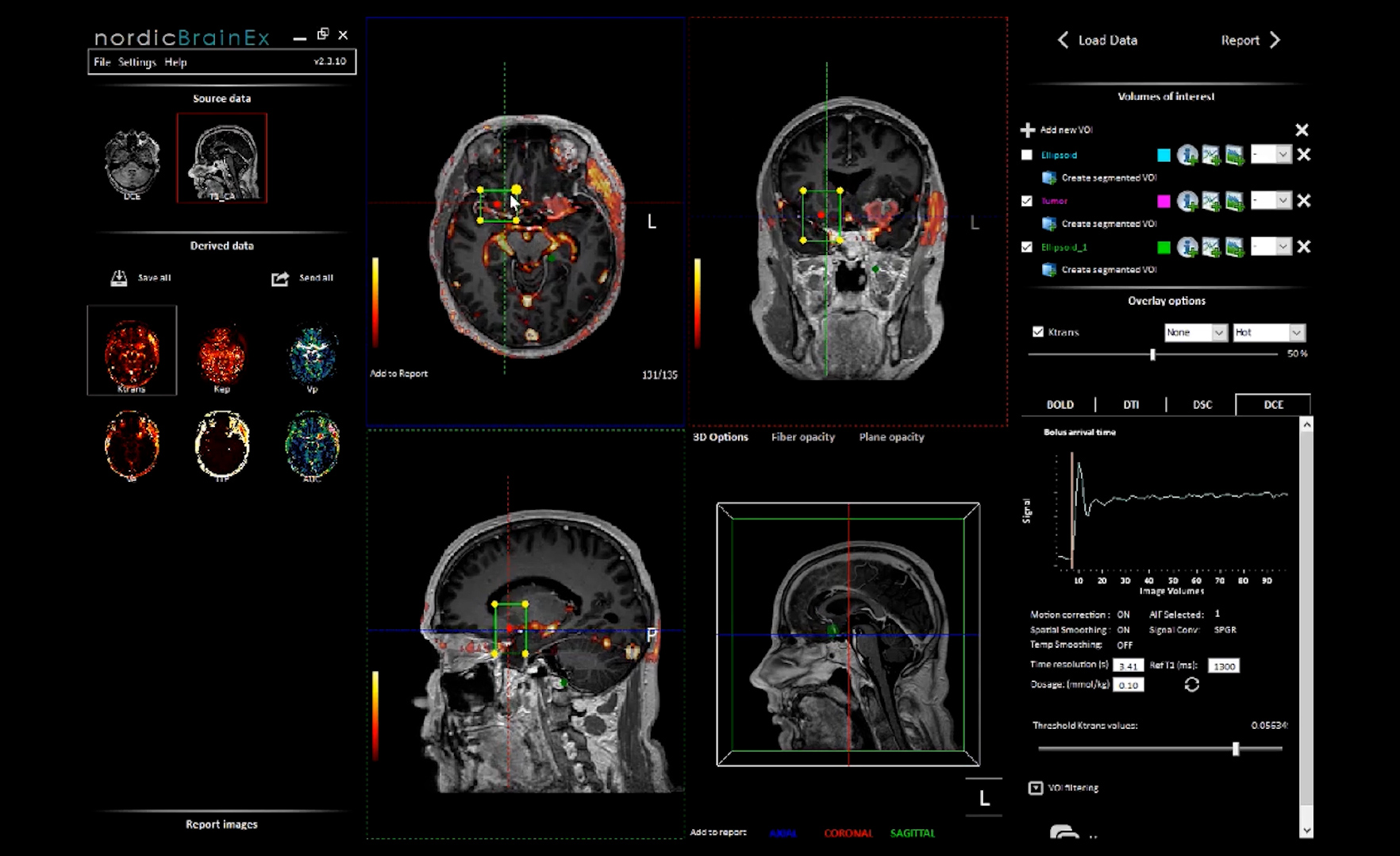This screenshot has width=1400, height=856.
Task: Switch to the DTI tab
Action: coord(1131,405)
